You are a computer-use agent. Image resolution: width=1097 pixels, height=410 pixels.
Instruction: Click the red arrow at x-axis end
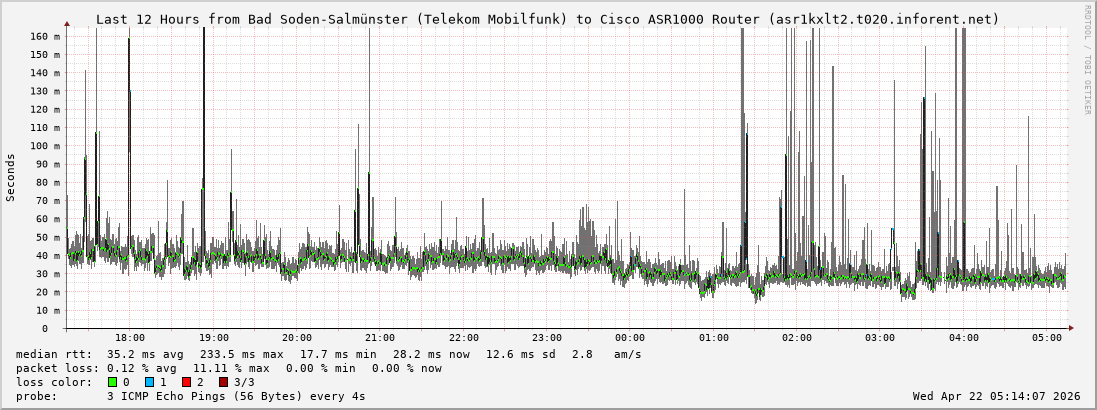point(1071,328)
